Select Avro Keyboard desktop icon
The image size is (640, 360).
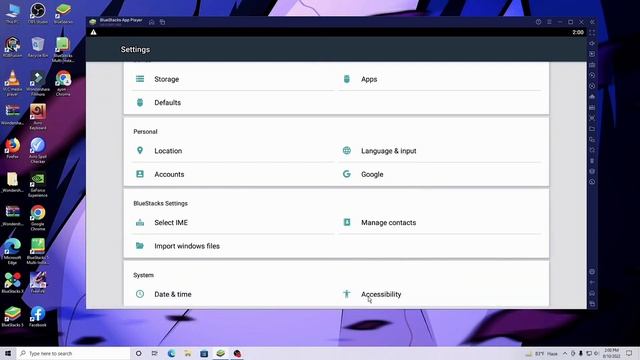38,117
